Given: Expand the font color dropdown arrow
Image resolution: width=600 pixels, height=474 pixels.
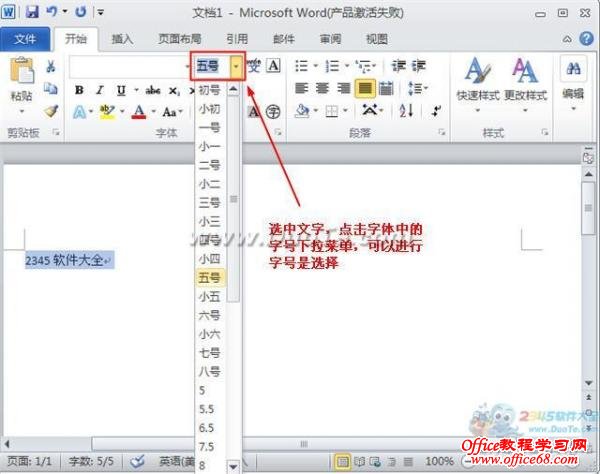Looking at the screenshot, I should point(153,112).
